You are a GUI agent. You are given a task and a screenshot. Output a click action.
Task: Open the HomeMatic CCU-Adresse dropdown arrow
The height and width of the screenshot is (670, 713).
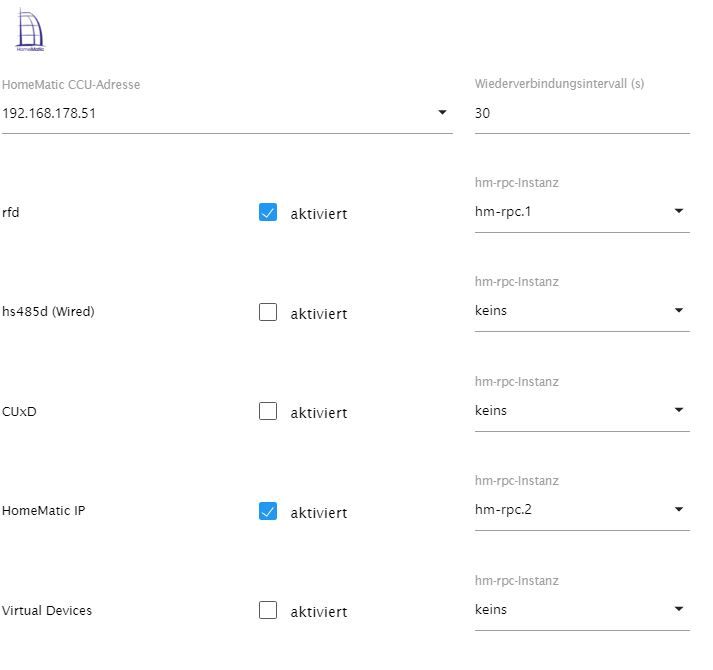[x=442, y=113]
